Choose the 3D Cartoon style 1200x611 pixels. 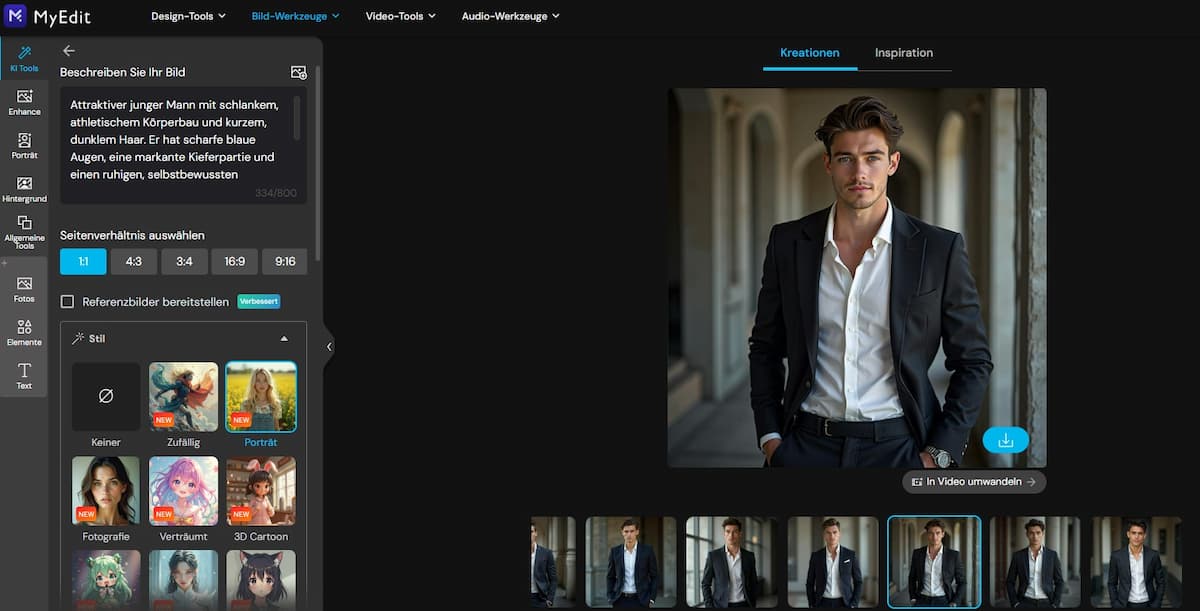[261, 491]
